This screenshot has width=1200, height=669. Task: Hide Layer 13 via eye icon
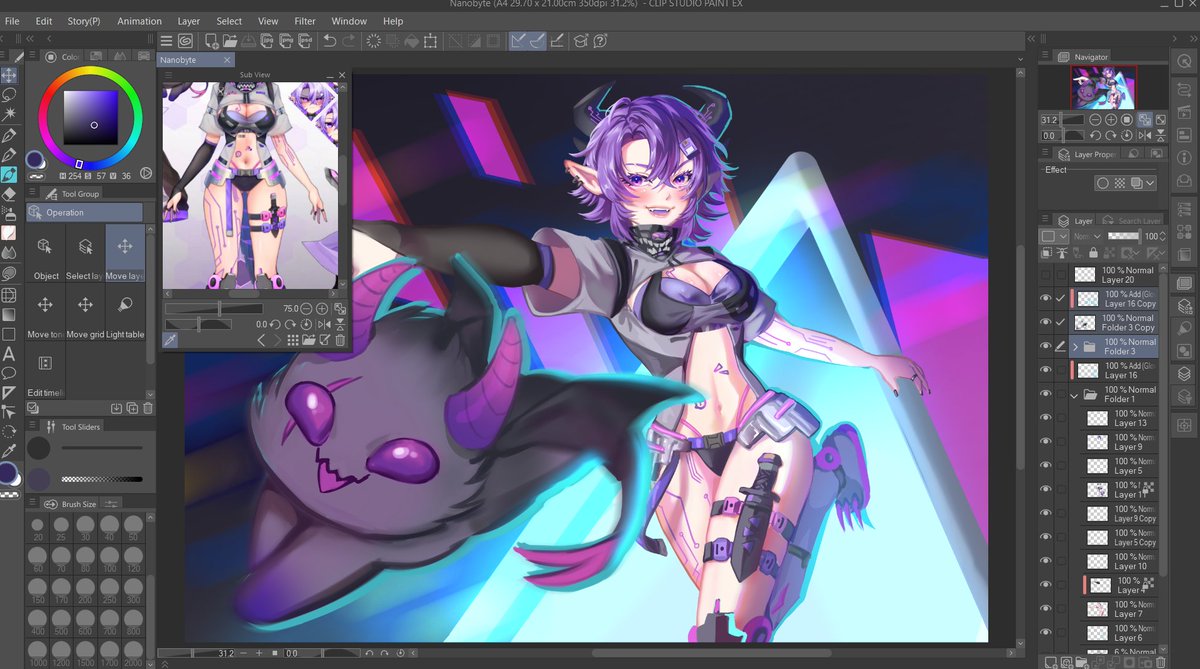tap(1046, 417)
